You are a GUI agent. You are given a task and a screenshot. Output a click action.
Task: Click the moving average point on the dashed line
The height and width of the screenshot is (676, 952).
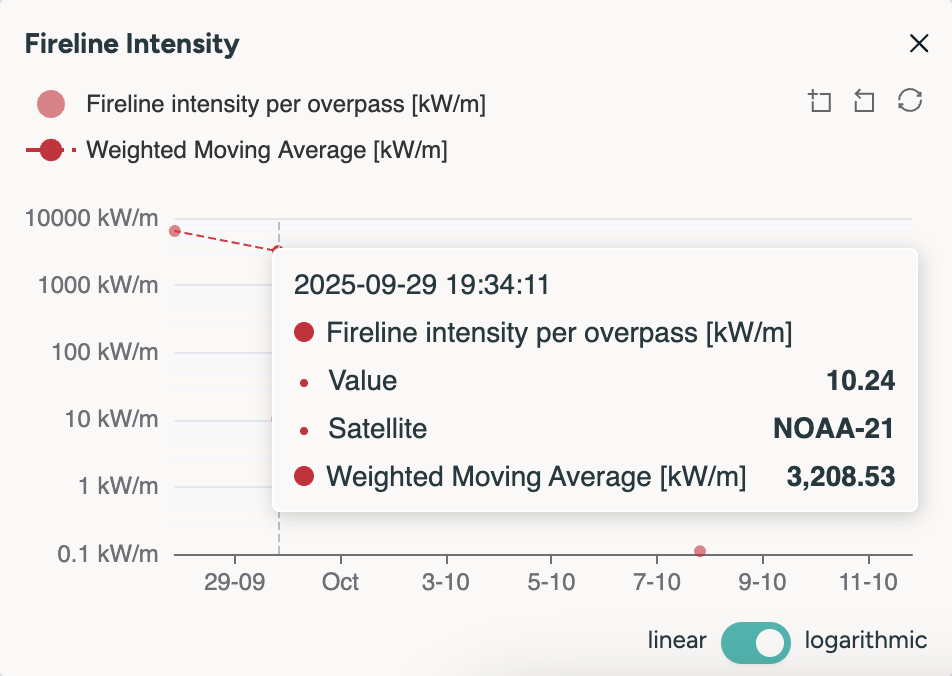(278, 249)
